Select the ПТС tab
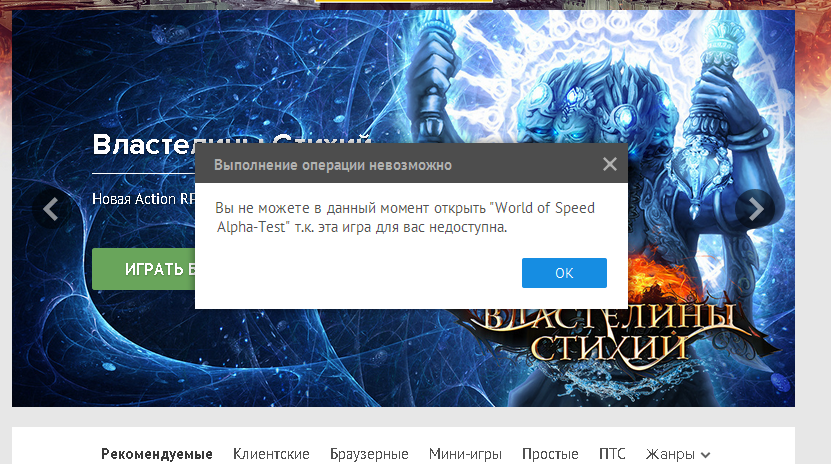This screenshot has height=464, width=831. [x=612, y=454]
